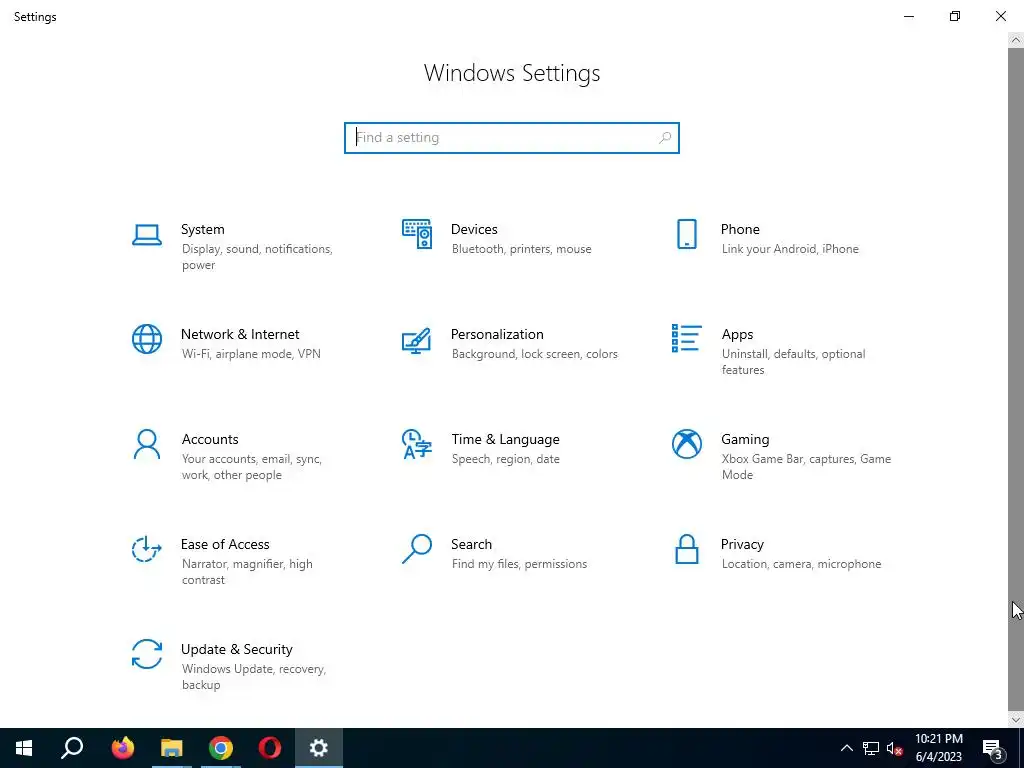Open the Devices settings title

pos(474,229)
